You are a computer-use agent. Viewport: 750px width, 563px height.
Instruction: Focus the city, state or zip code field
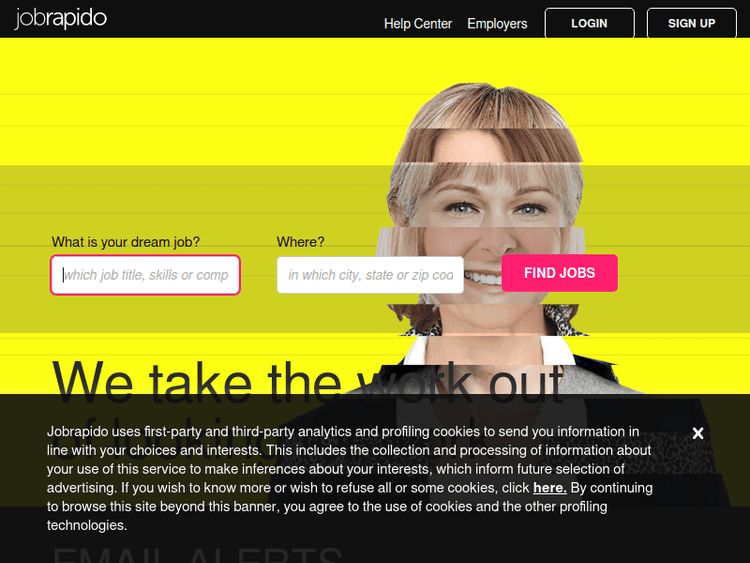[x=370, y=275]
